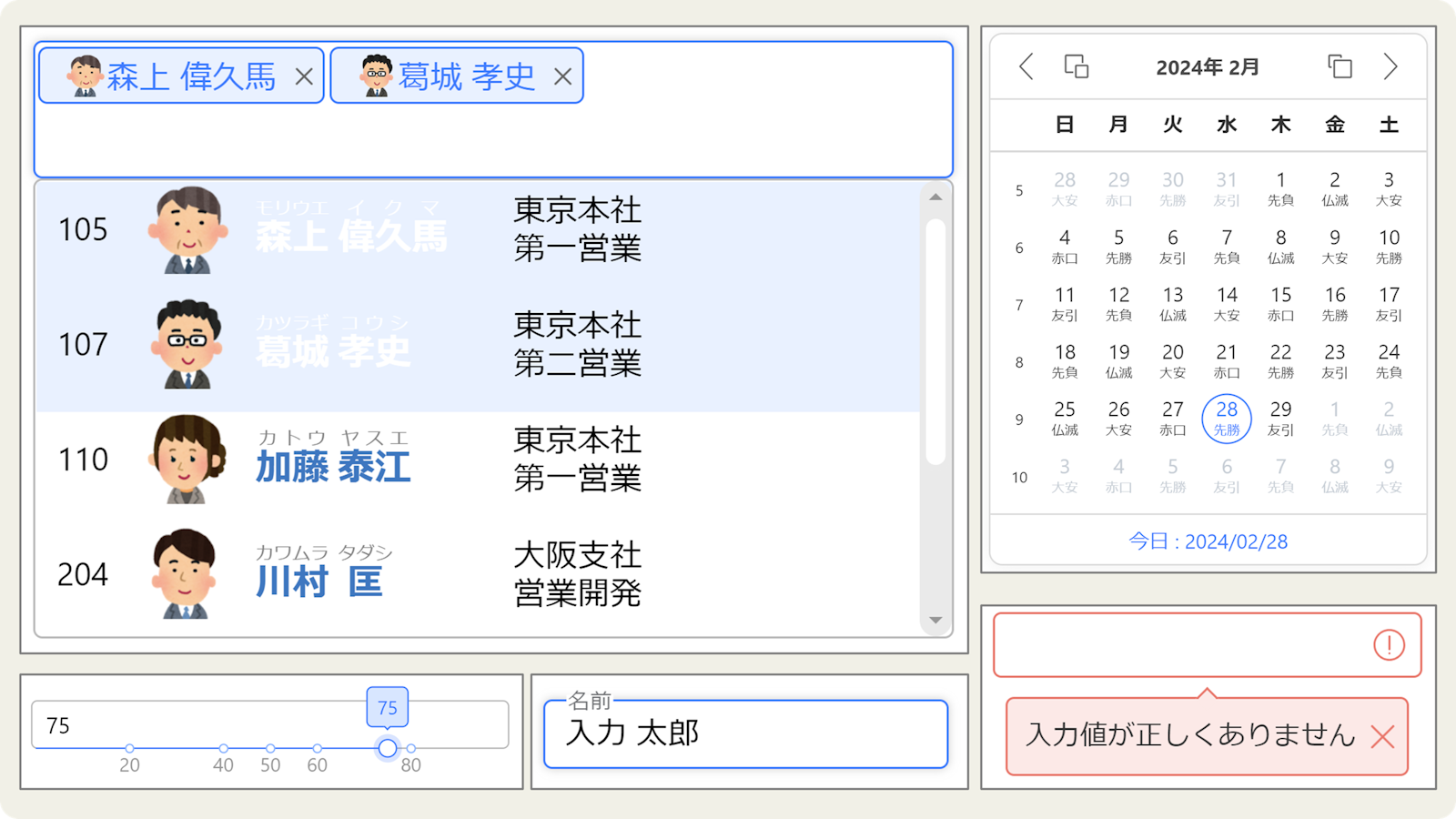The height and width of the screenshot is (819, 1456).
Task: Select February 14 on the calendar
Action: click(x=1226, y=303)
